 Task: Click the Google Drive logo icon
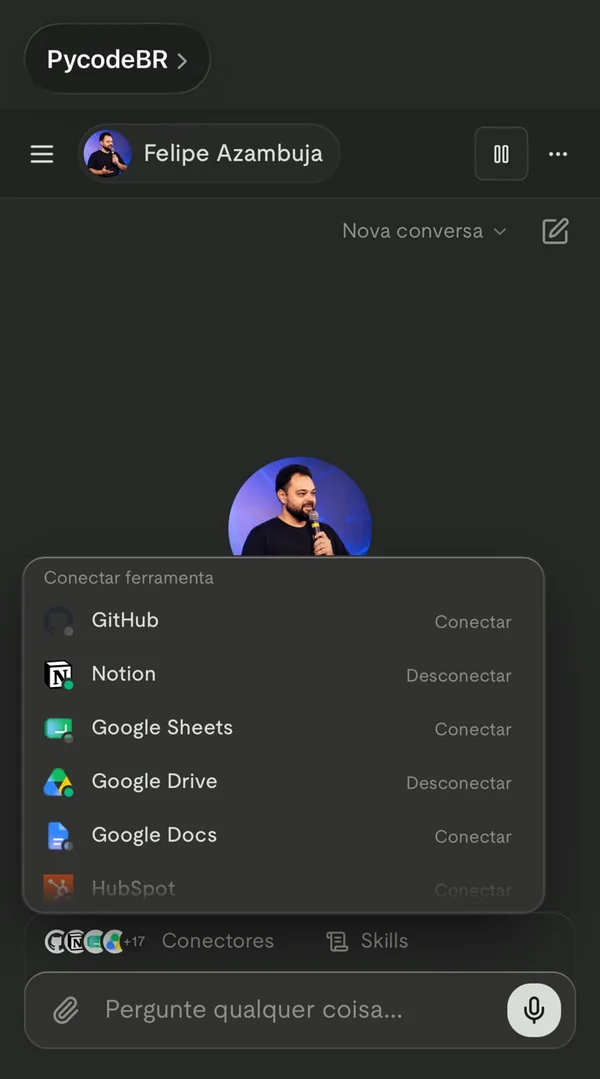[58, 782]
